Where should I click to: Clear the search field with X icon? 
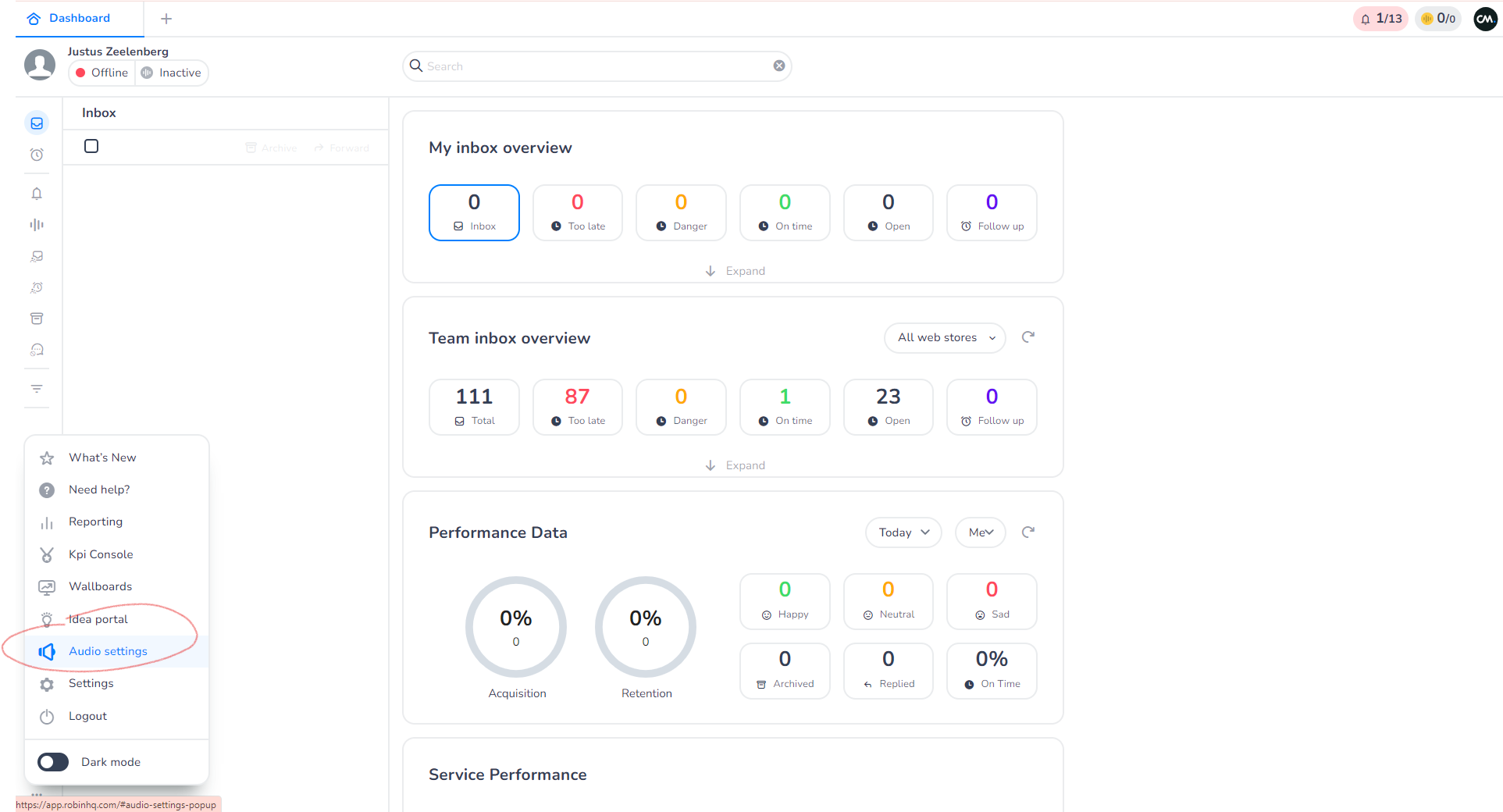pyautogui.click(x=778, y=66)
